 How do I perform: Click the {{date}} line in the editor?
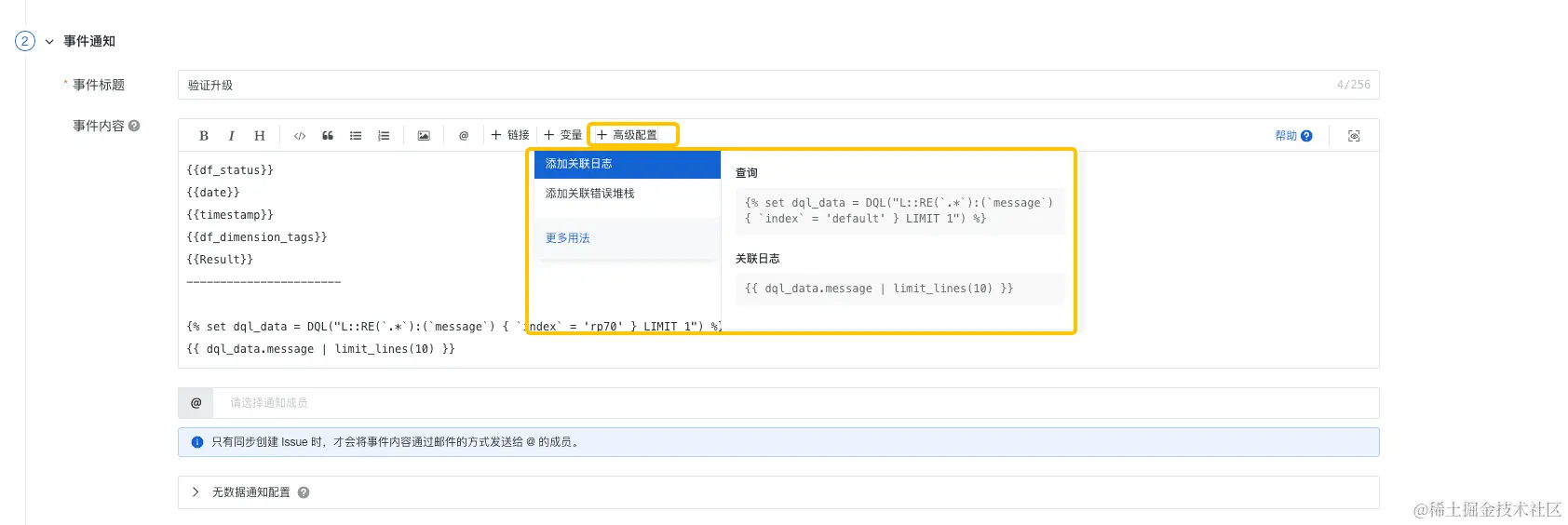[213, 193]
